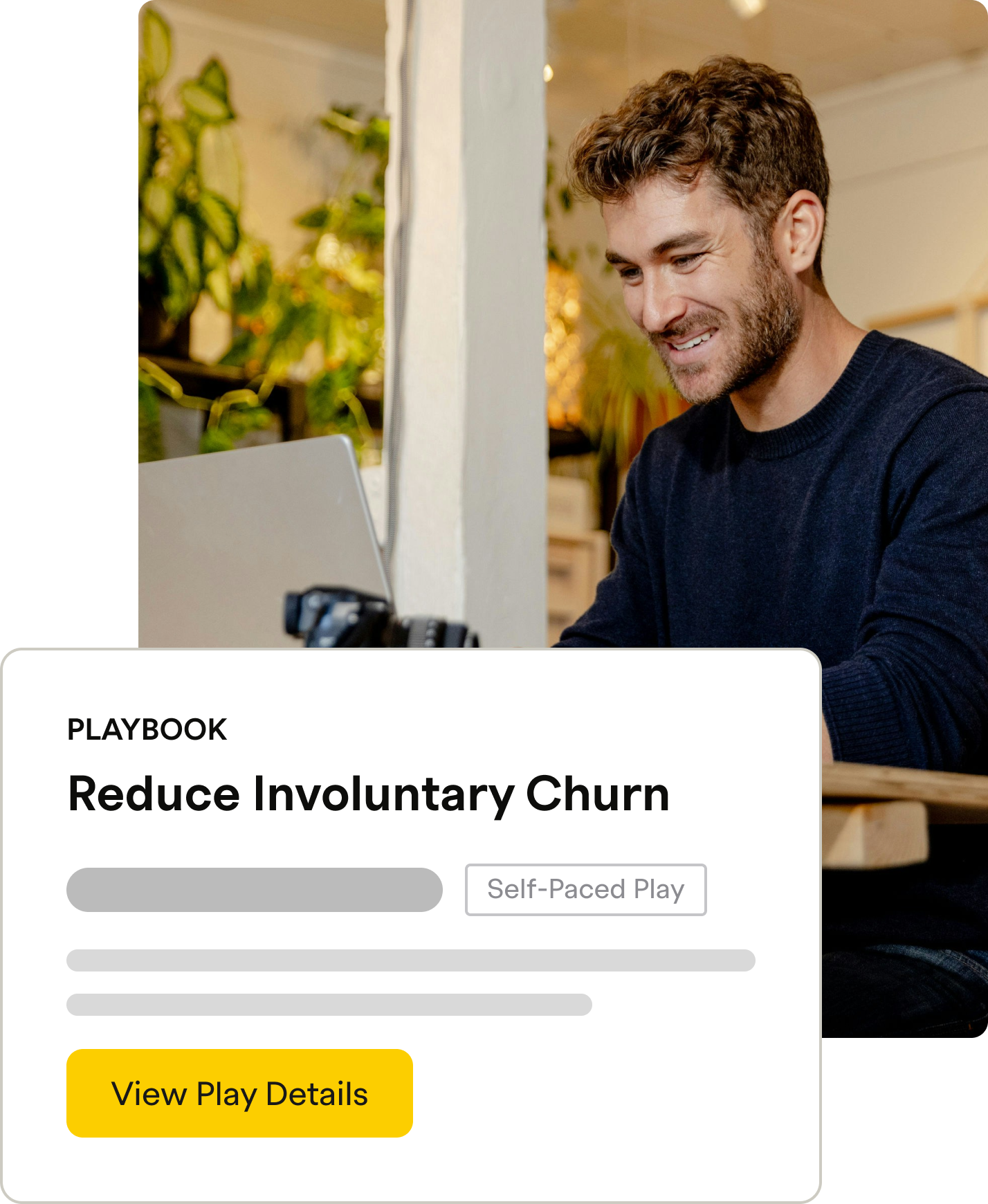The height and width of the screenshot is (1204, 988).
Task: Click the yellow View Play Details button
Action: coord(239,1093)
